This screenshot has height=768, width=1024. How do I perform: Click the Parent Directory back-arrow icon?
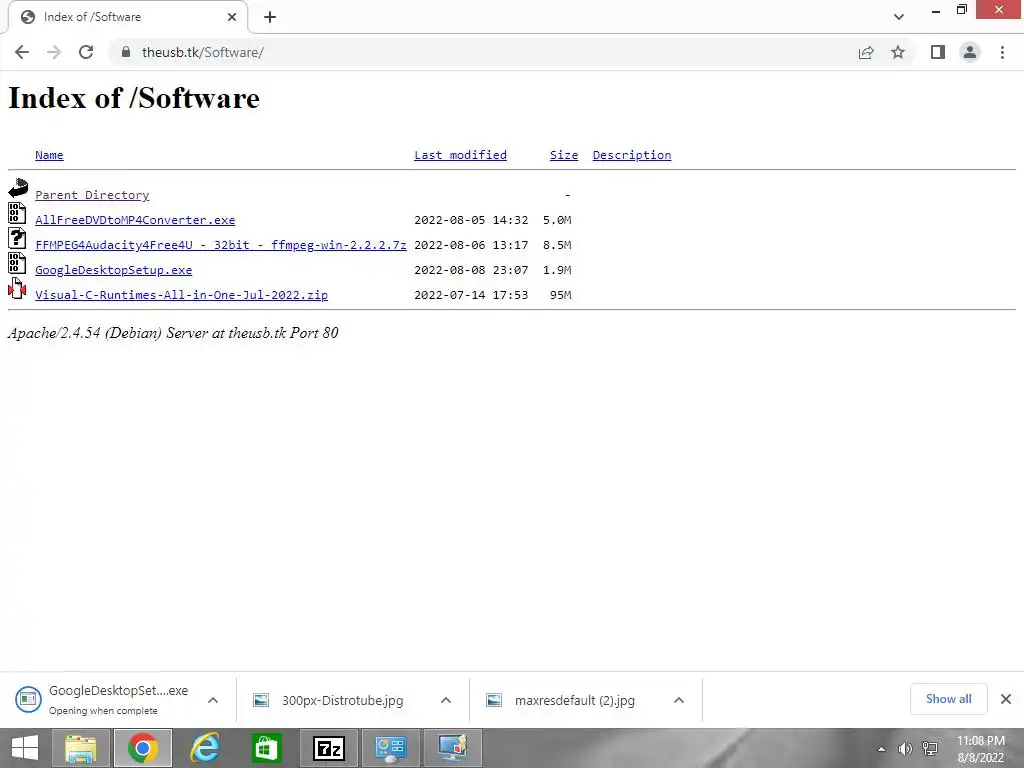18,188
